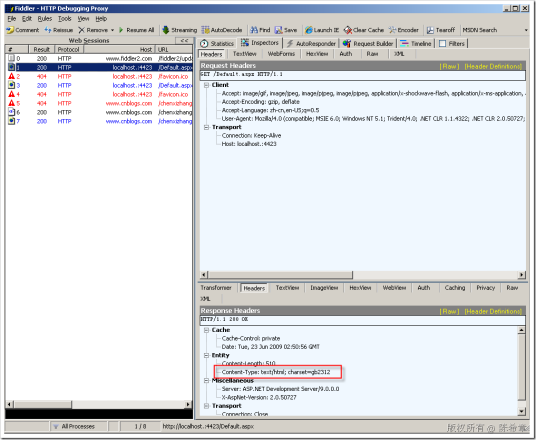Click the document icon of session 0
Screen dimensions: 536x440
pyautogui.click(x=12, y=58)
